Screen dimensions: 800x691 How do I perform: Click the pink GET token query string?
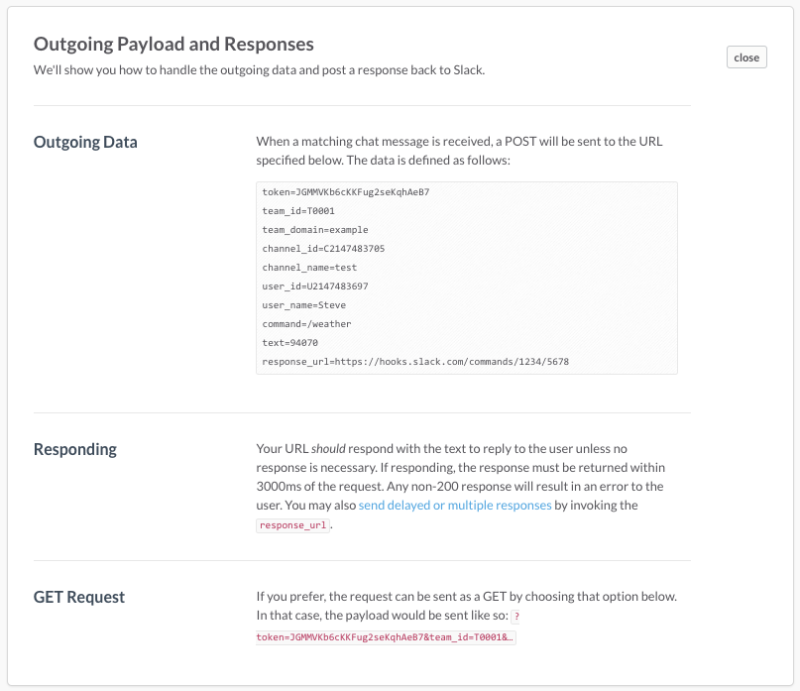[x=386, y=637]
